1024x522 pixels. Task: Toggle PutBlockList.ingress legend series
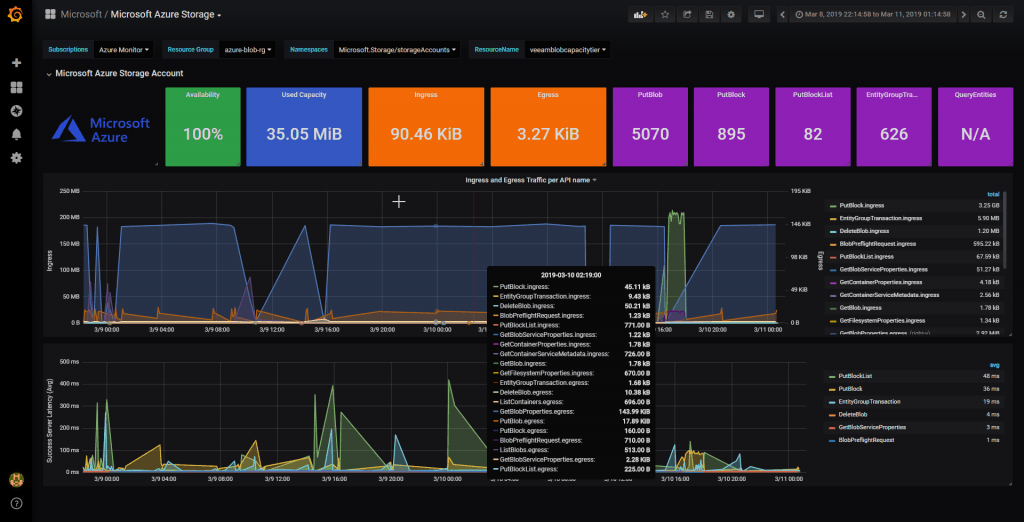[x=866, y=256]
